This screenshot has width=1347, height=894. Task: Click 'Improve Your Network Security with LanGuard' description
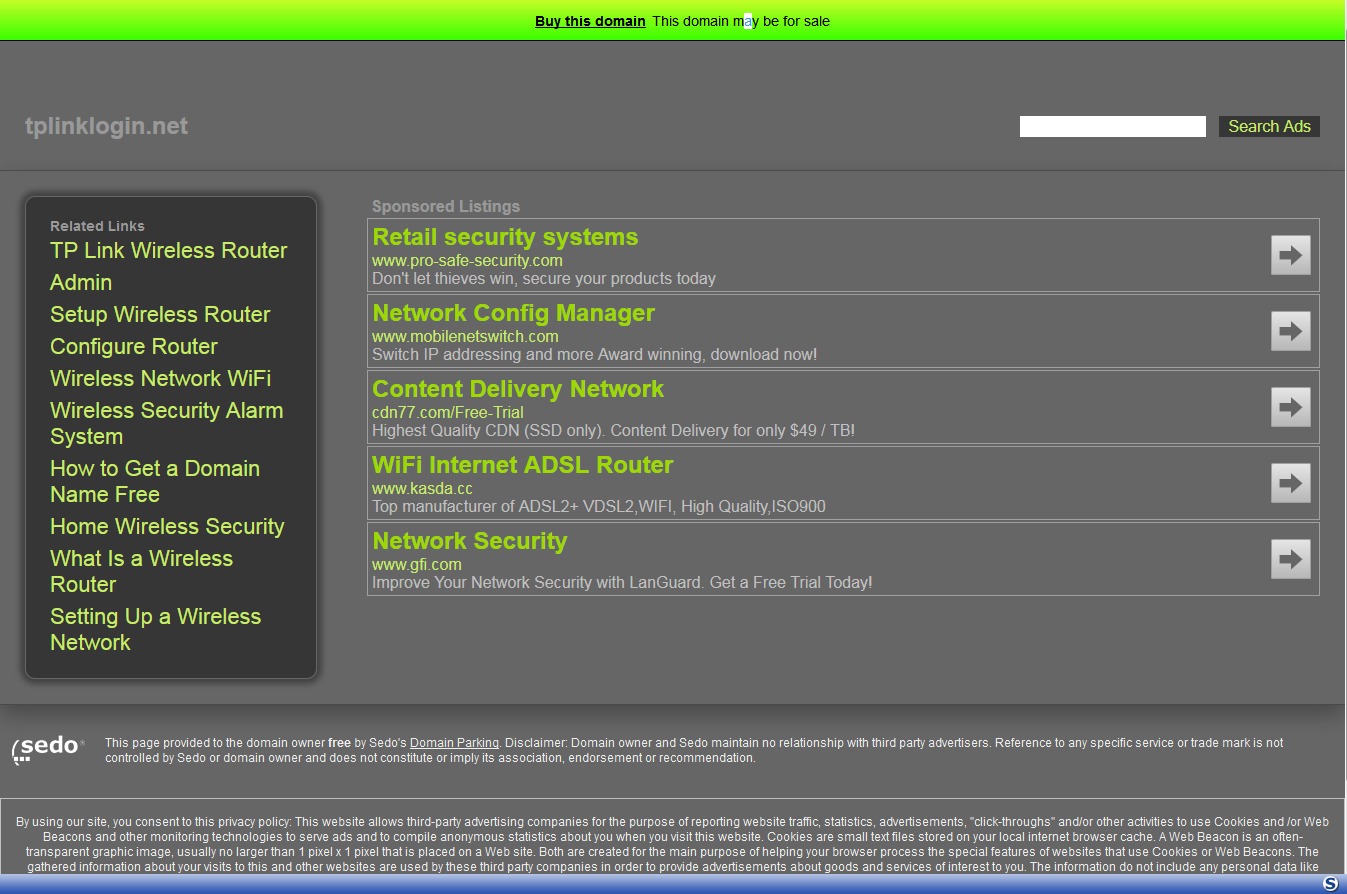tap(622, 583)
